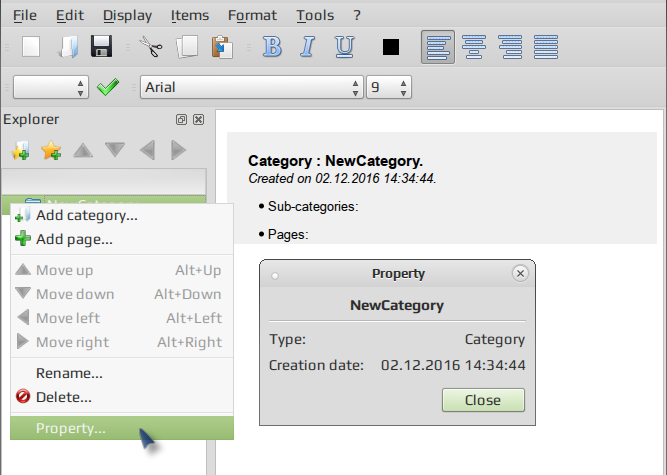Center align the text

474,47
